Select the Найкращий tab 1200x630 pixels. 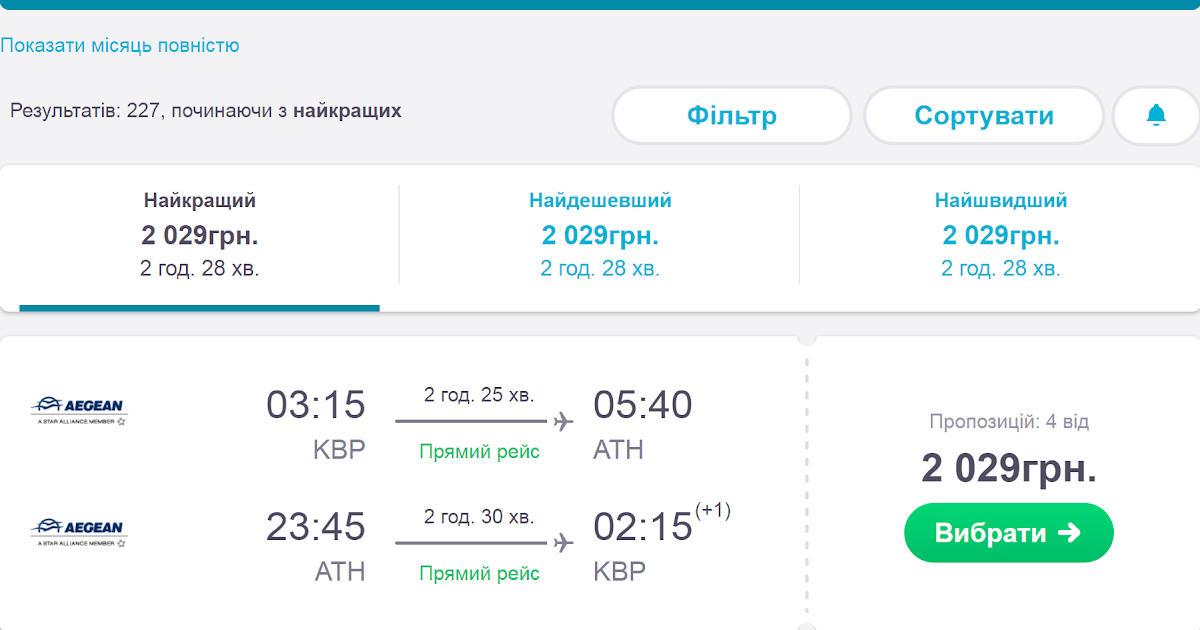pyautogui.click(x=200, y=234)
